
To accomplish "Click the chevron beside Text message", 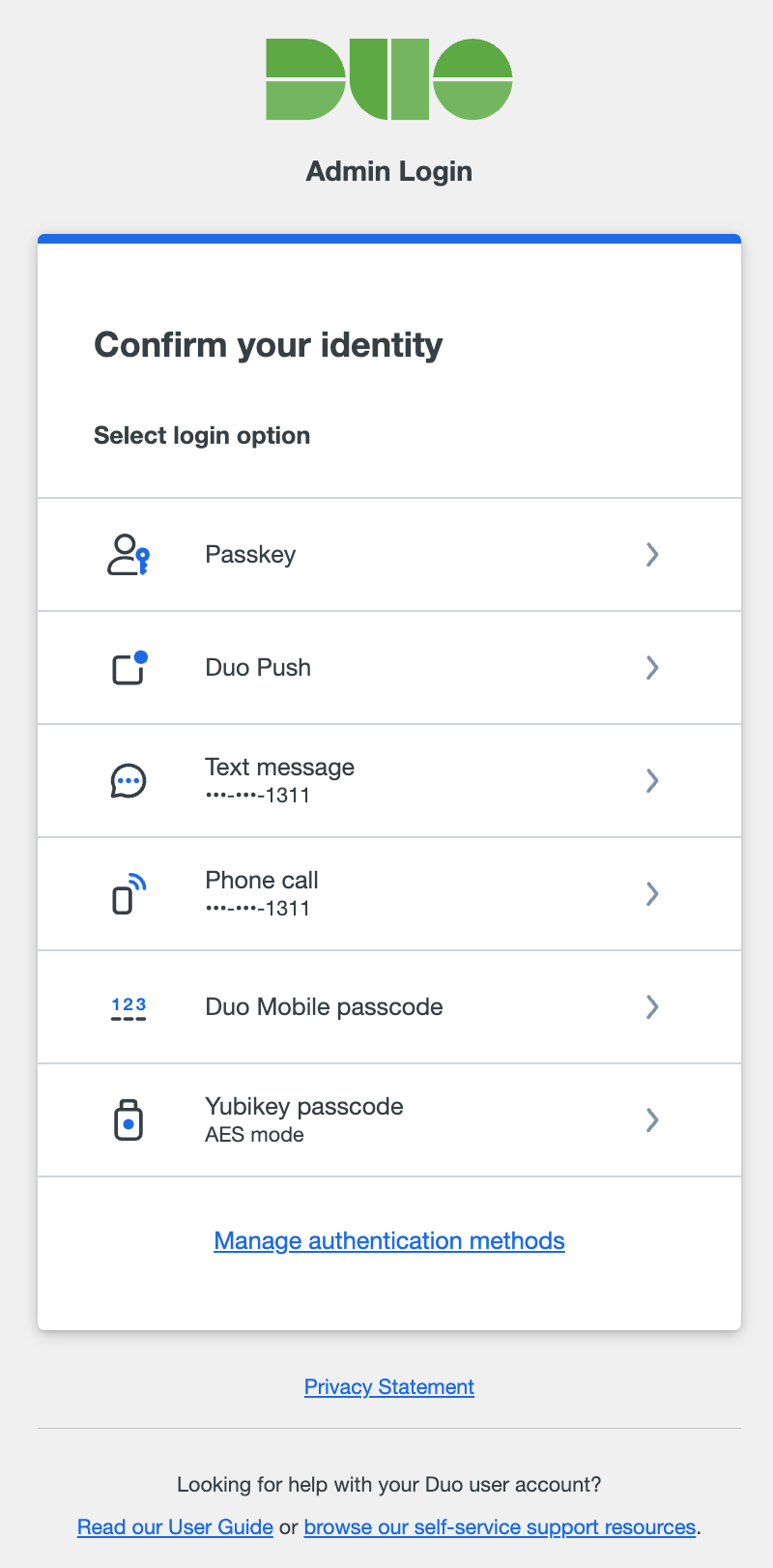I will pos(652,780).
